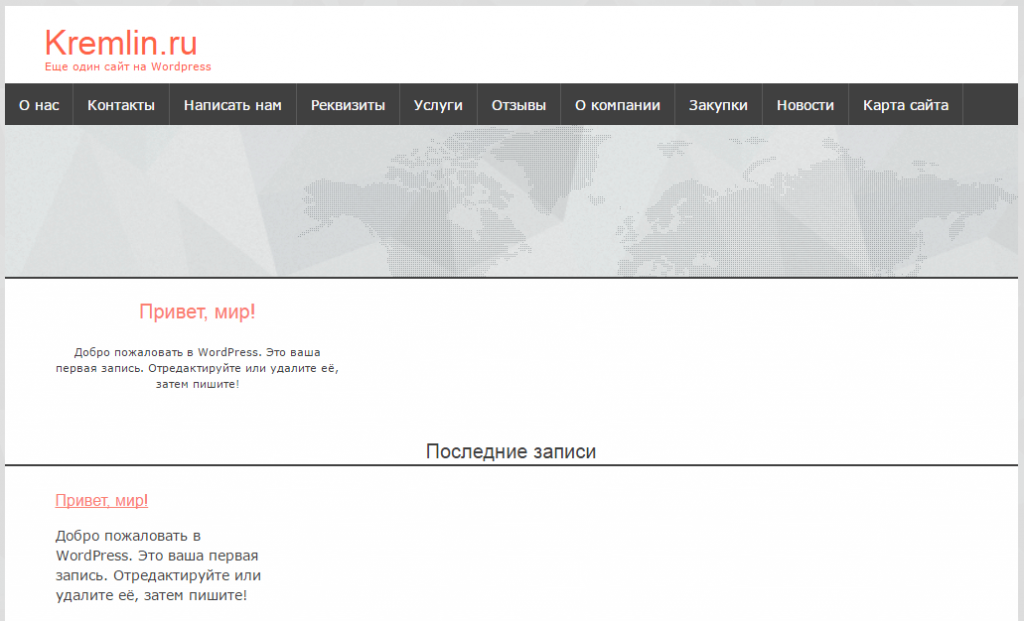Click 'Услуги' in the navigation bar
This screenshot has height=621, width=1024.
coord(438,105)
